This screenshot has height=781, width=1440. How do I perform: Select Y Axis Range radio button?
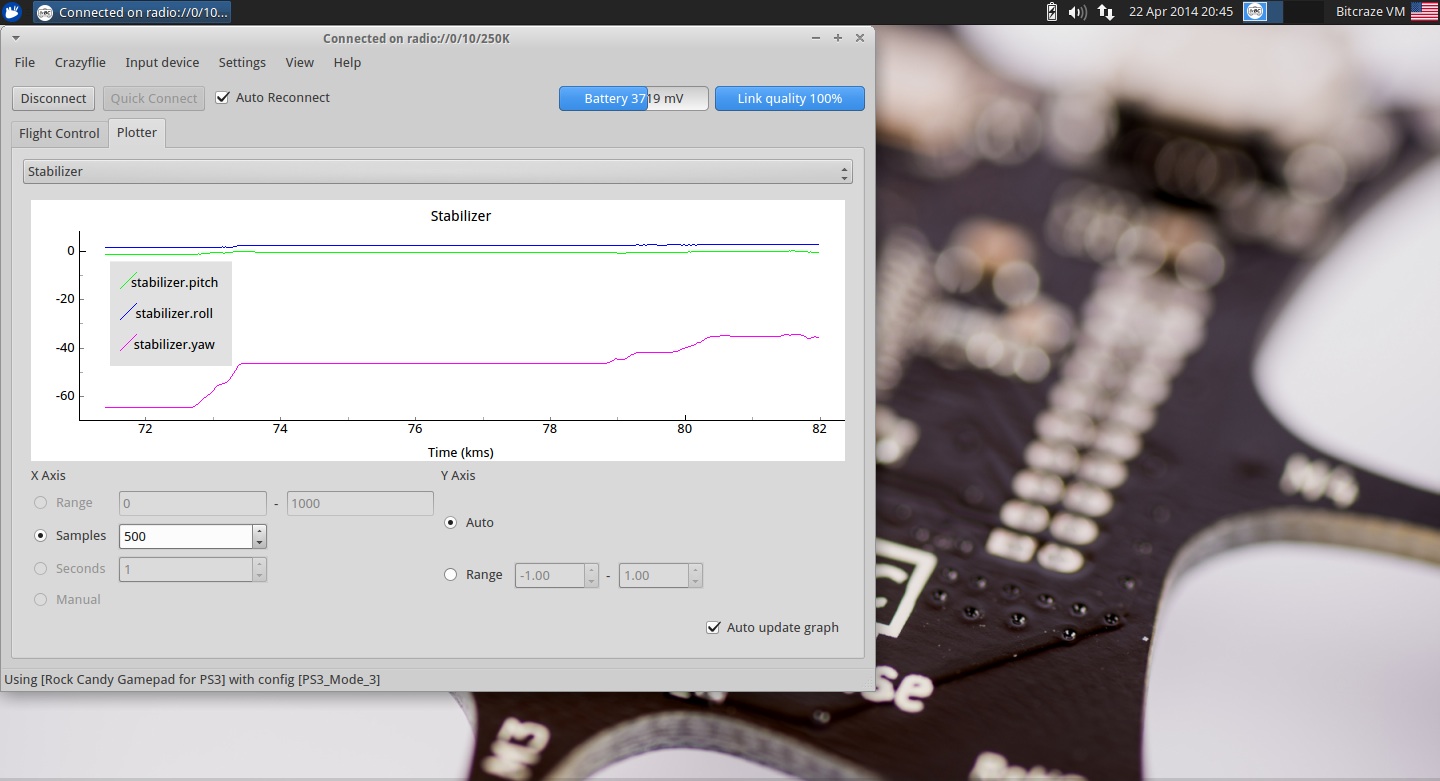click(x=450, y=575)
